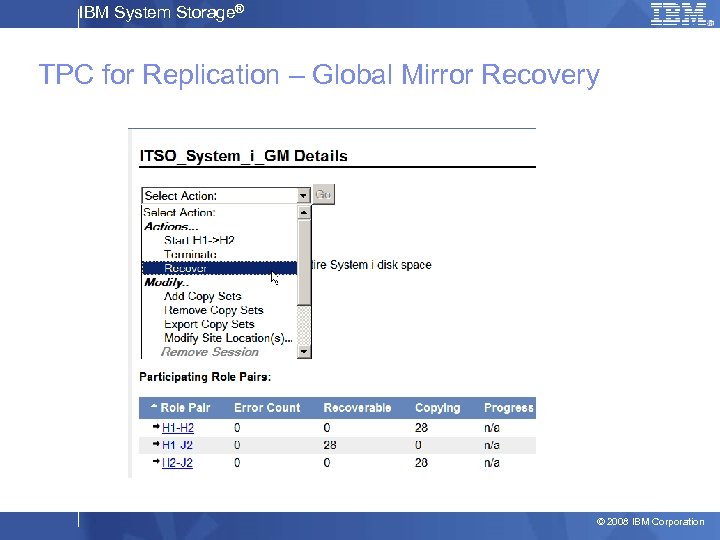Screen dimensions: 720x540
Task: Click the 2008 IBM Corporation copyright text
Action: 650,522
